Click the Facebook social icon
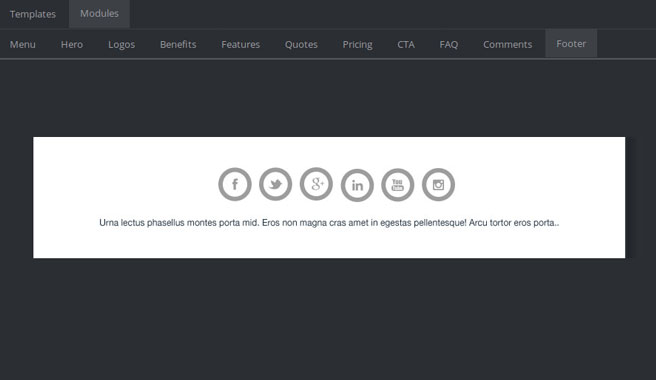 coord(235,184)
